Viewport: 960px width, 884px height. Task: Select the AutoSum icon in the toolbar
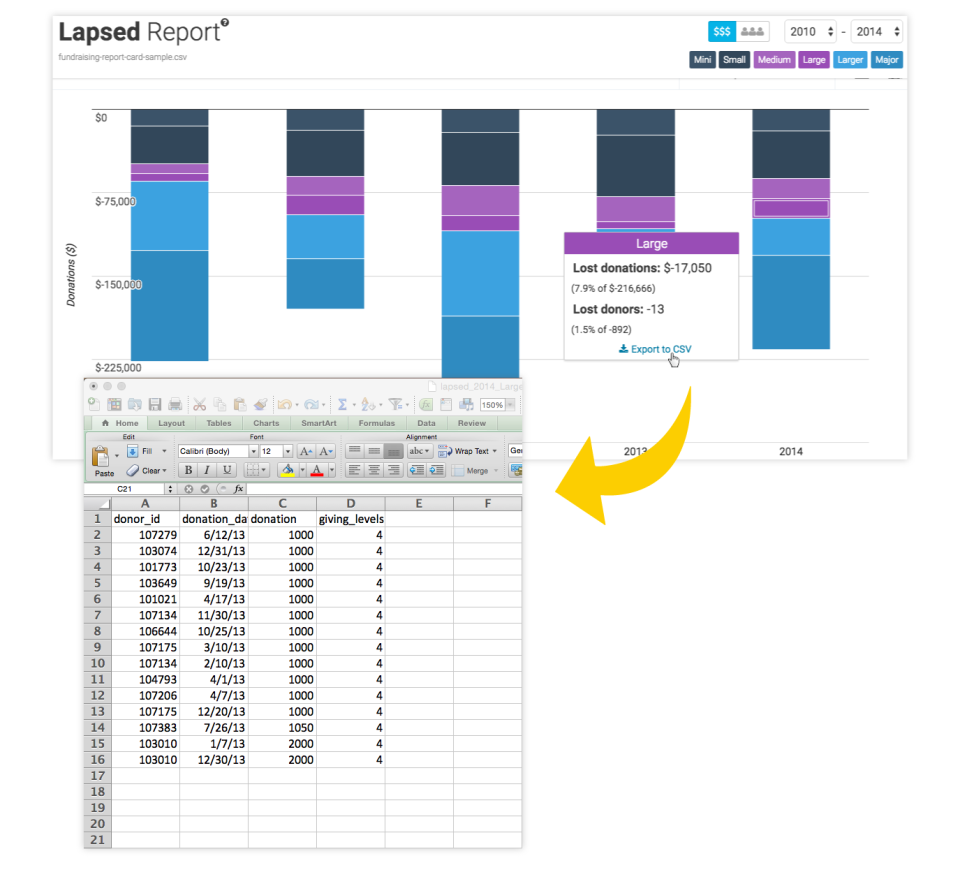(x=342, y=403)
